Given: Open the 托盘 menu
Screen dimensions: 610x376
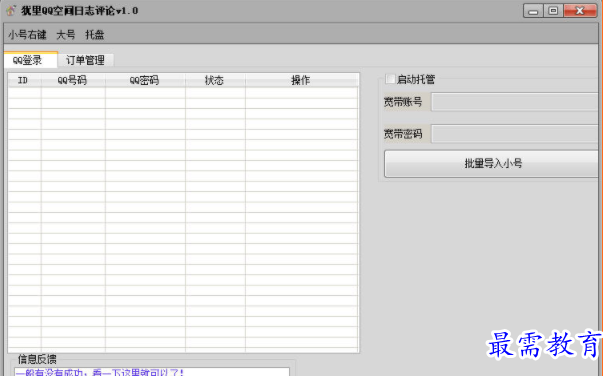Looking at the screenshot, I should tap(95, 35).
